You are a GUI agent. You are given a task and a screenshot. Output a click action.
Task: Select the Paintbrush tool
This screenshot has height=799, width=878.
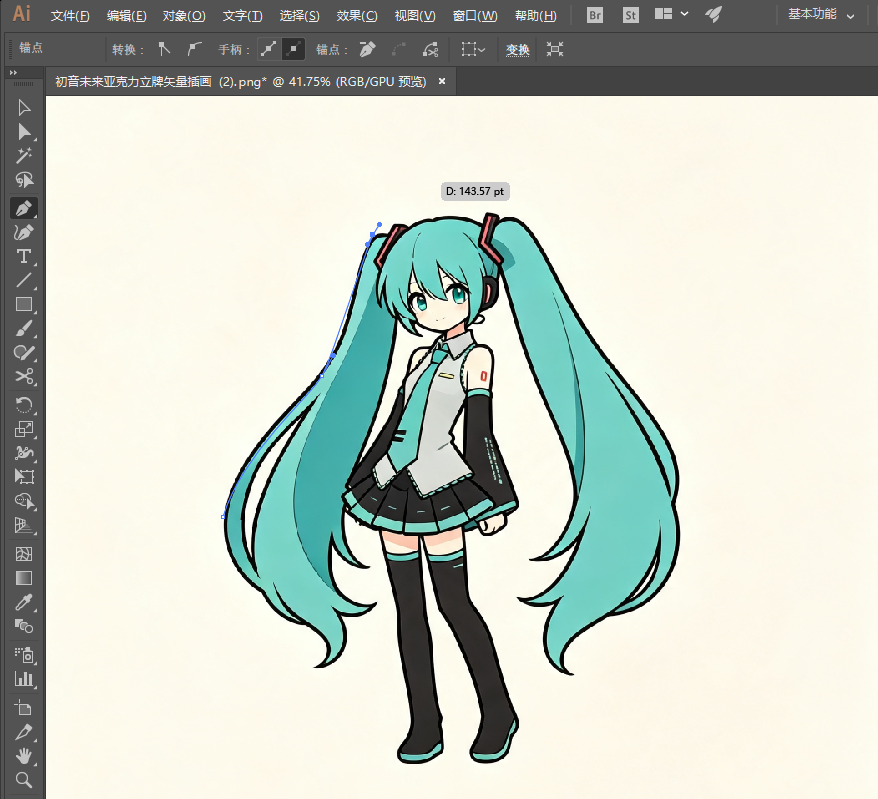pyautogui.click(x=24, y=328)
